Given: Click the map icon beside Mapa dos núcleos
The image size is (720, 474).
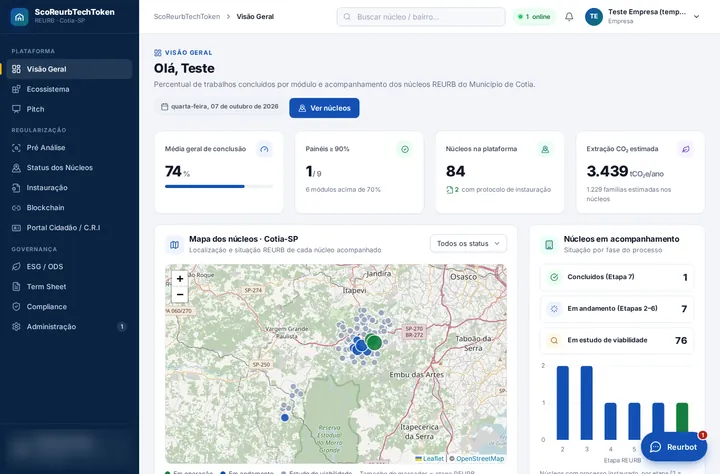Looking at the screenshot, I should point(174,245).
